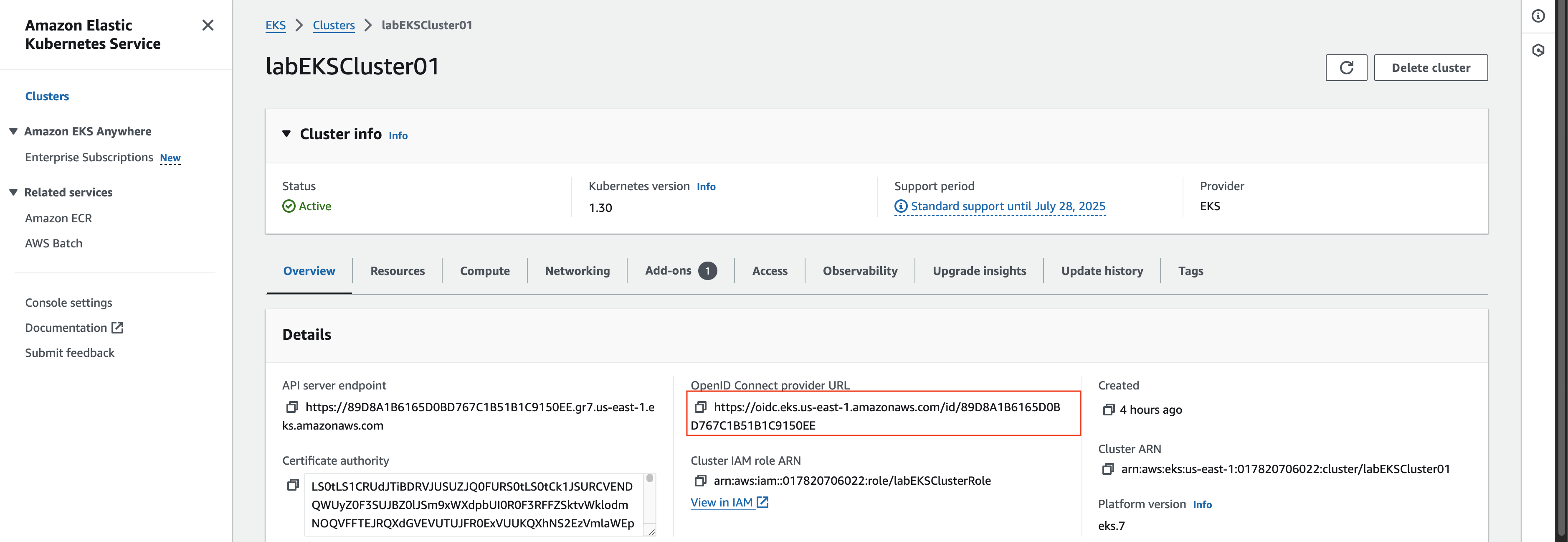Collapse the Cluster info section
1568x542 pixels.
pyautogui.click(x=286, y=134)
